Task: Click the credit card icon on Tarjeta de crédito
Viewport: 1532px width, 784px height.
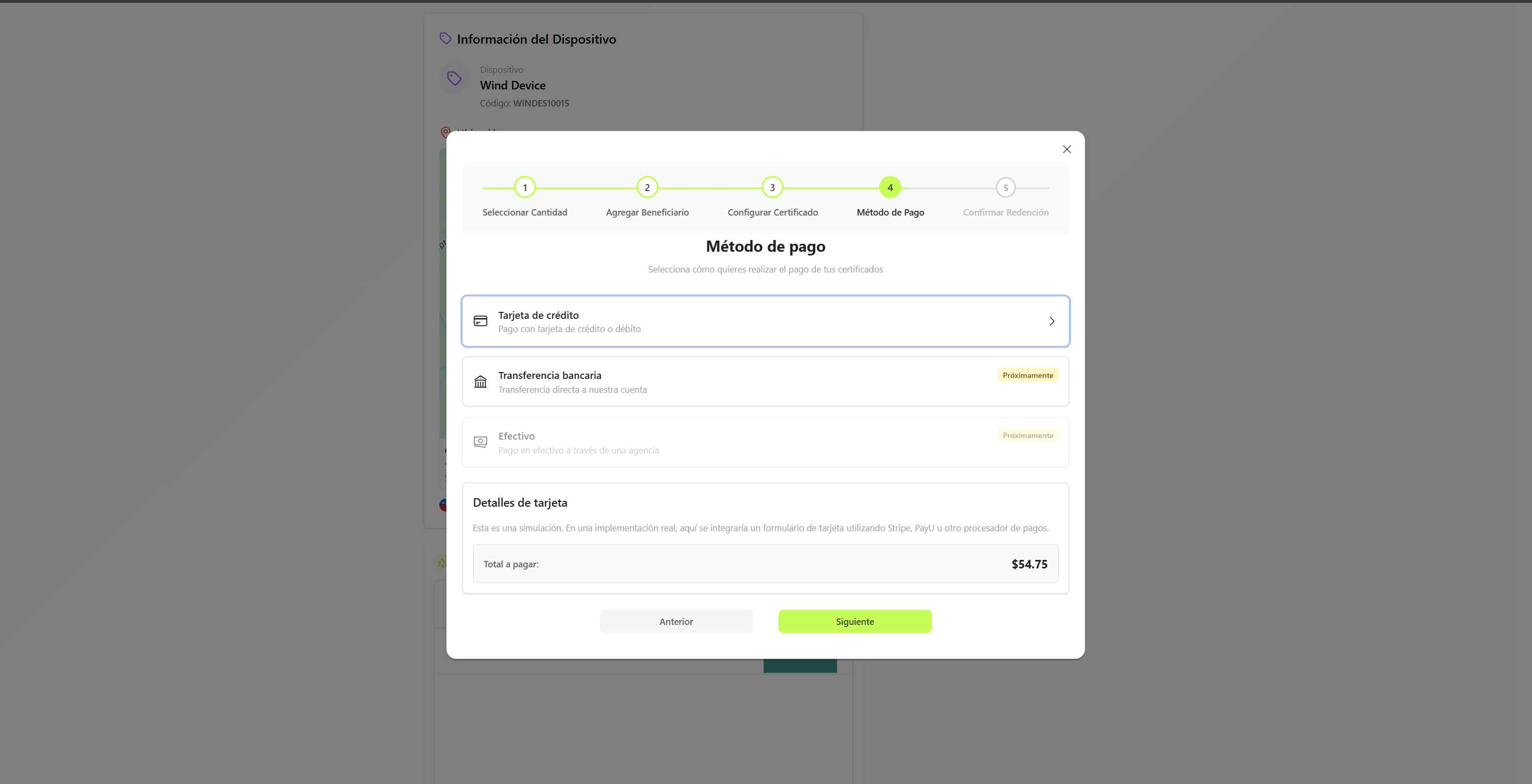Action: pos(480,321)
